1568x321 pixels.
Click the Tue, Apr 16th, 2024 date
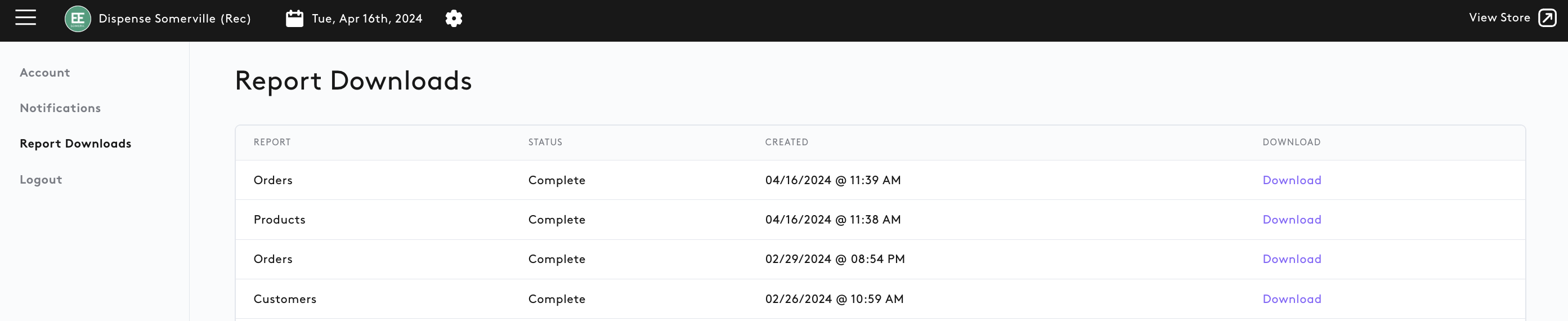tap(367, 19)
